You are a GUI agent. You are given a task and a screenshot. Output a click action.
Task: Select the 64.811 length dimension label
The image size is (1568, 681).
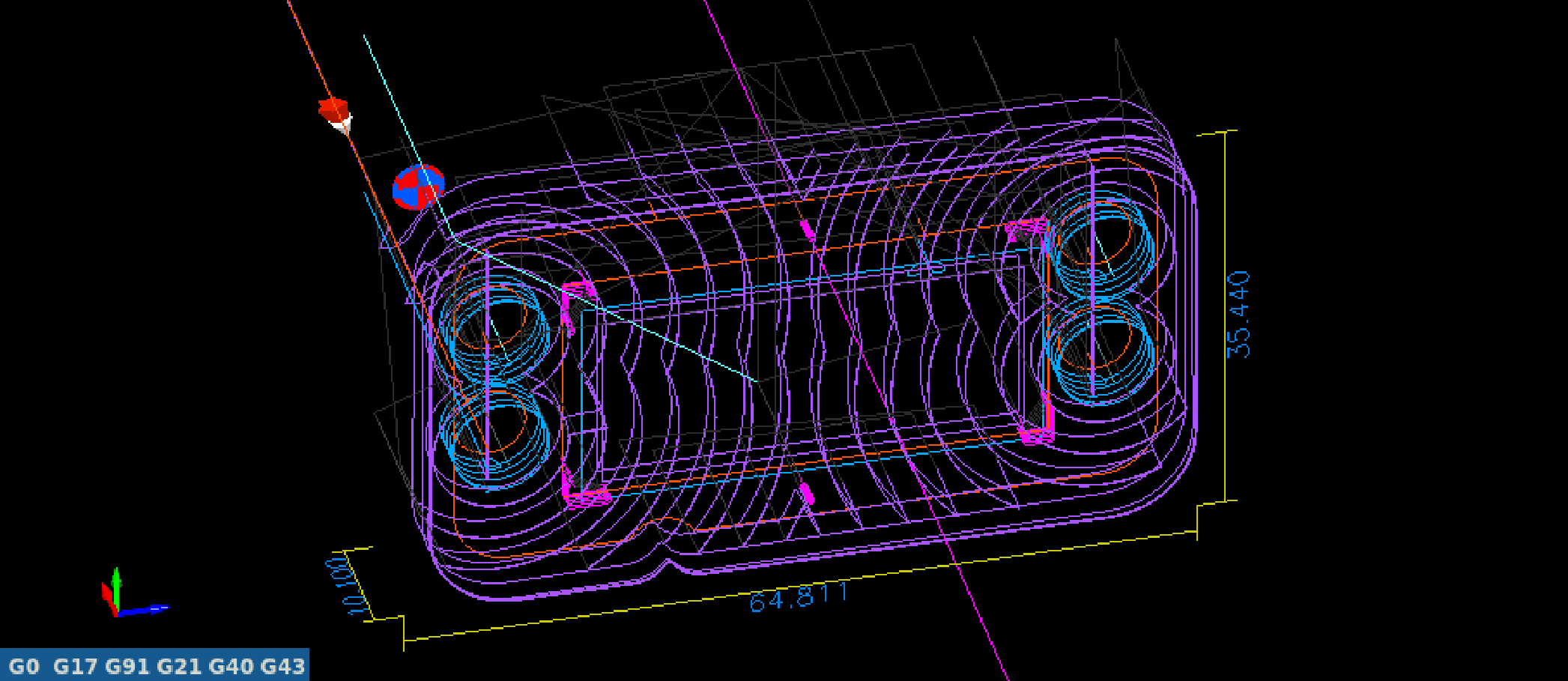pyautogui.click(x=798, y=597)
